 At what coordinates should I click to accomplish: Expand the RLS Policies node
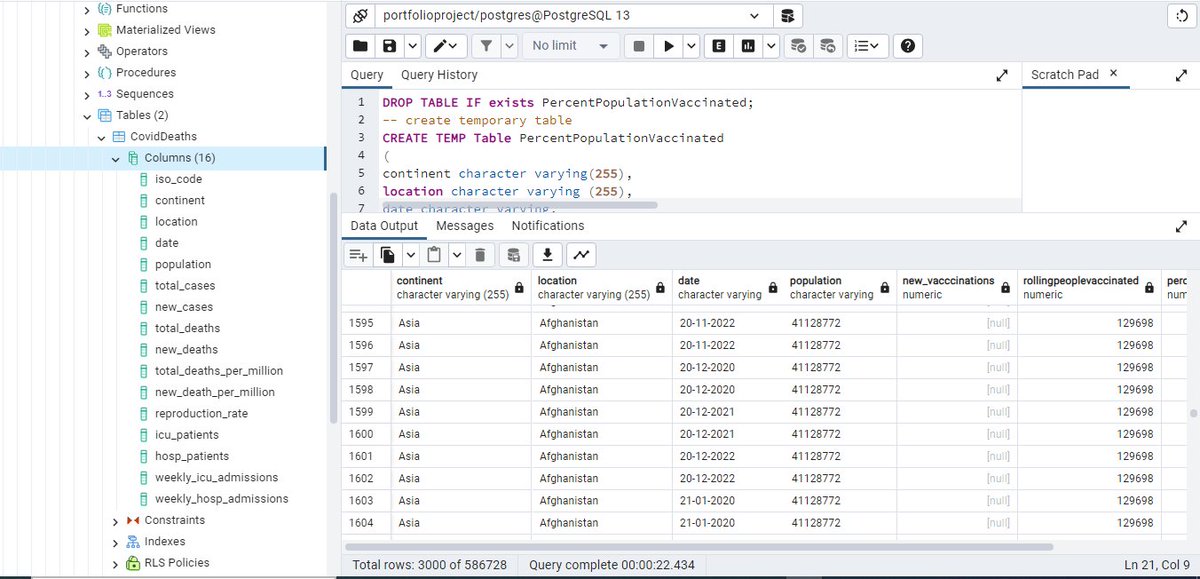(x=115, y=563)
